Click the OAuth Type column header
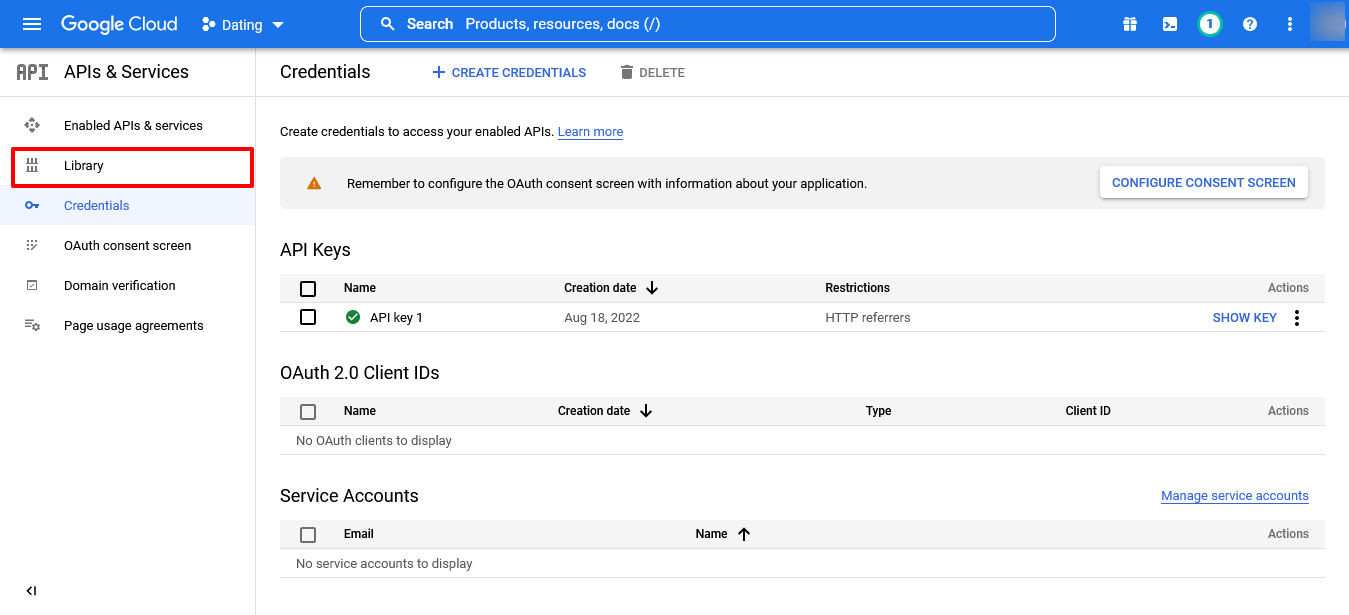 [879, 411]
